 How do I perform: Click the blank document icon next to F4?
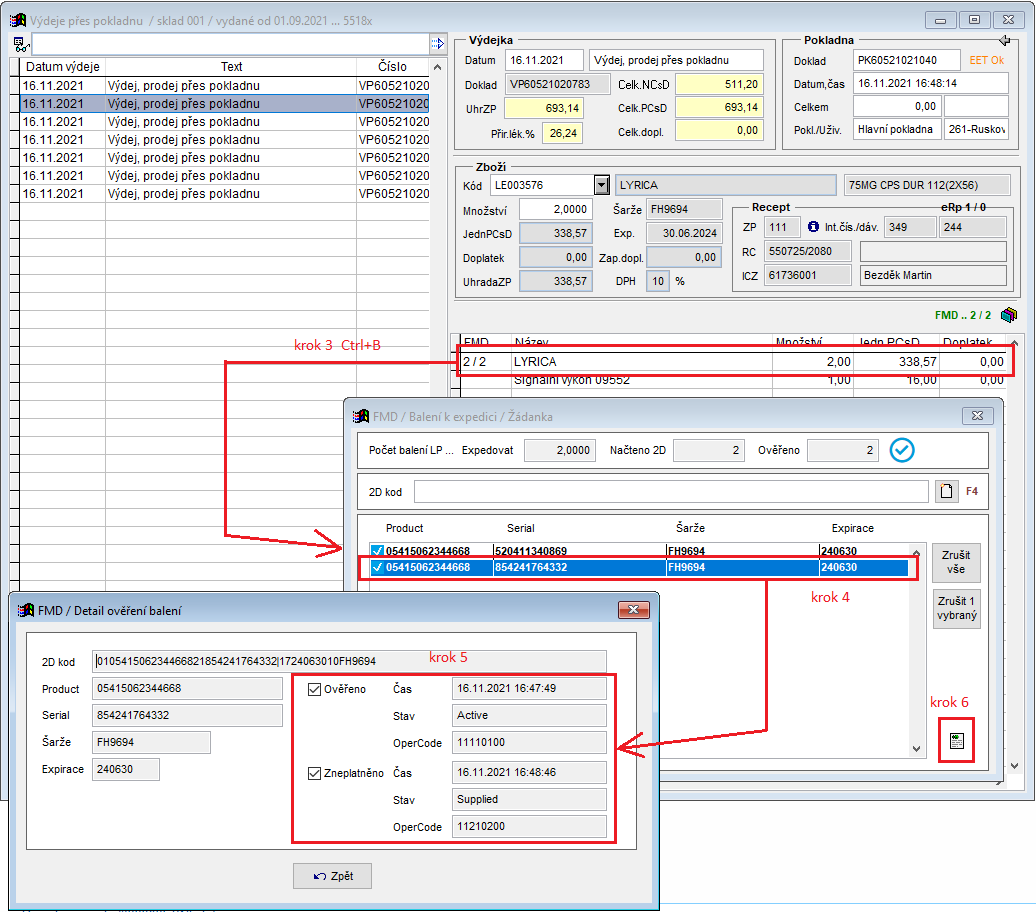coord(946,491)
